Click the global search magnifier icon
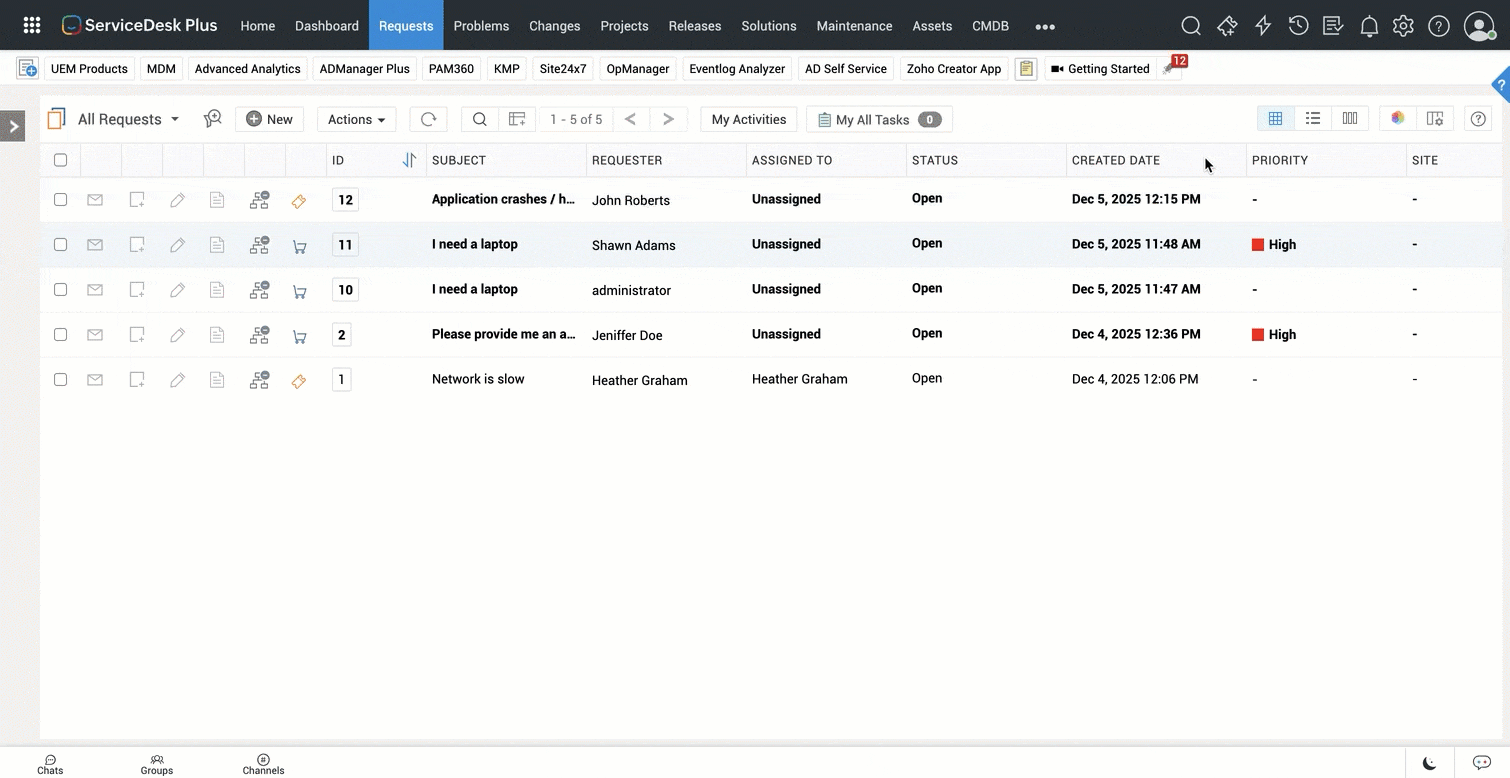The width and height of the screenshot is (1510, 778). [x=1190, y=26]
